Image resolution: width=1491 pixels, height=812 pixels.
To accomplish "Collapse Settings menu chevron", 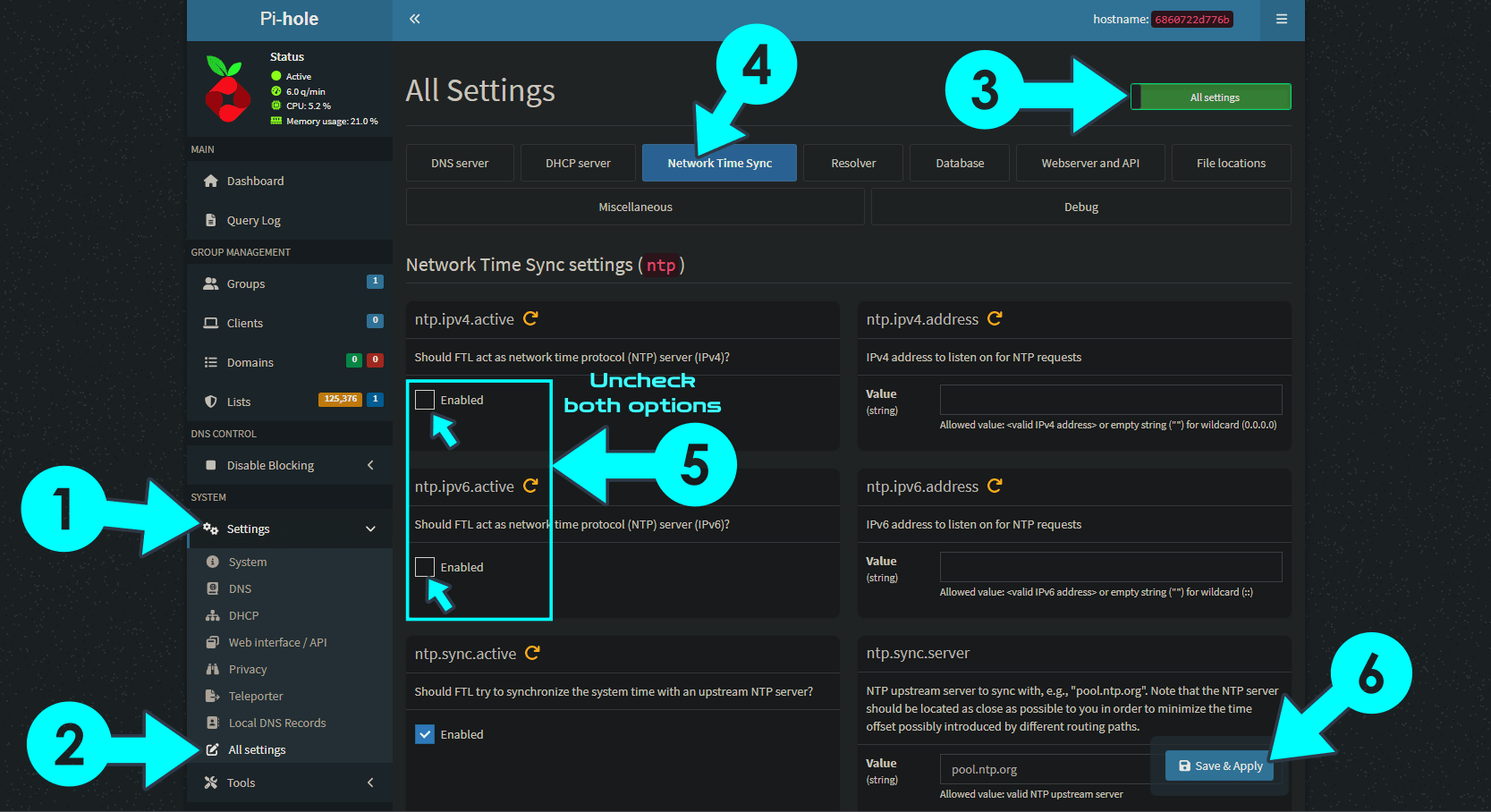I will point(370,529).
